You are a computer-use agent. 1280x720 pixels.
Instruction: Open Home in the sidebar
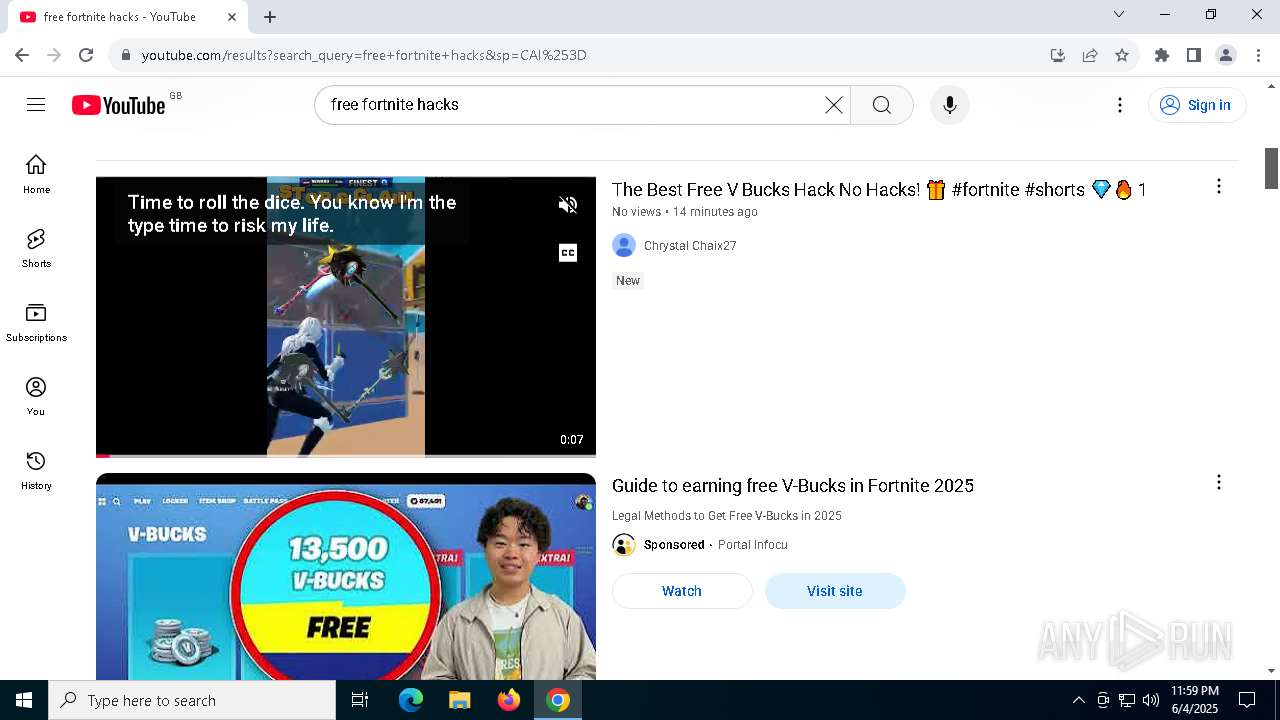(36, 174)
